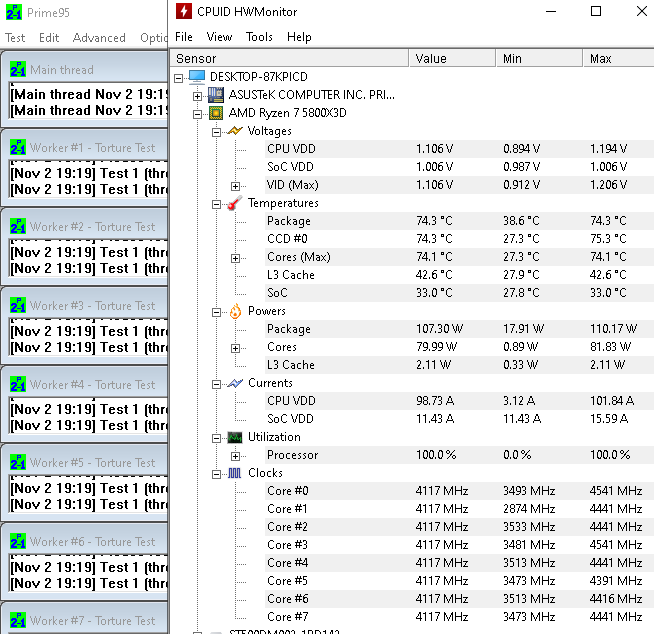This screenshot has width=654, height=634.
Task: Collapse the Temperatures section
Action: click(x=216, y=204)
